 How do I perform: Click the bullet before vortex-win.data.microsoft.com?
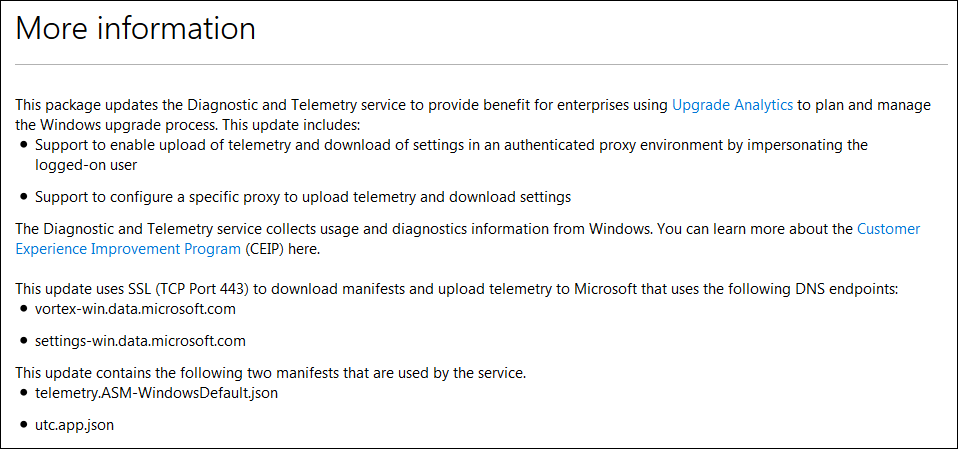point(24,309)
